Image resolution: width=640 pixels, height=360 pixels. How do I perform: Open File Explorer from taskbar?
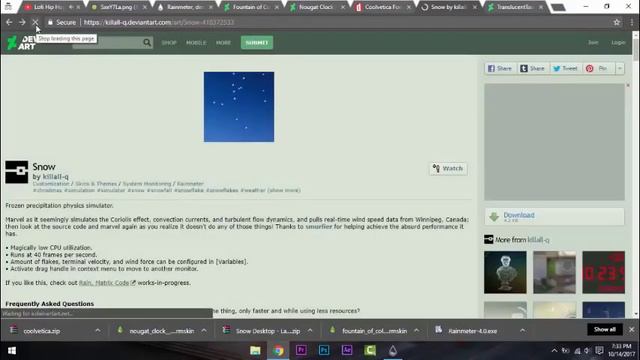pyautogui.click(x=256, y=351)
